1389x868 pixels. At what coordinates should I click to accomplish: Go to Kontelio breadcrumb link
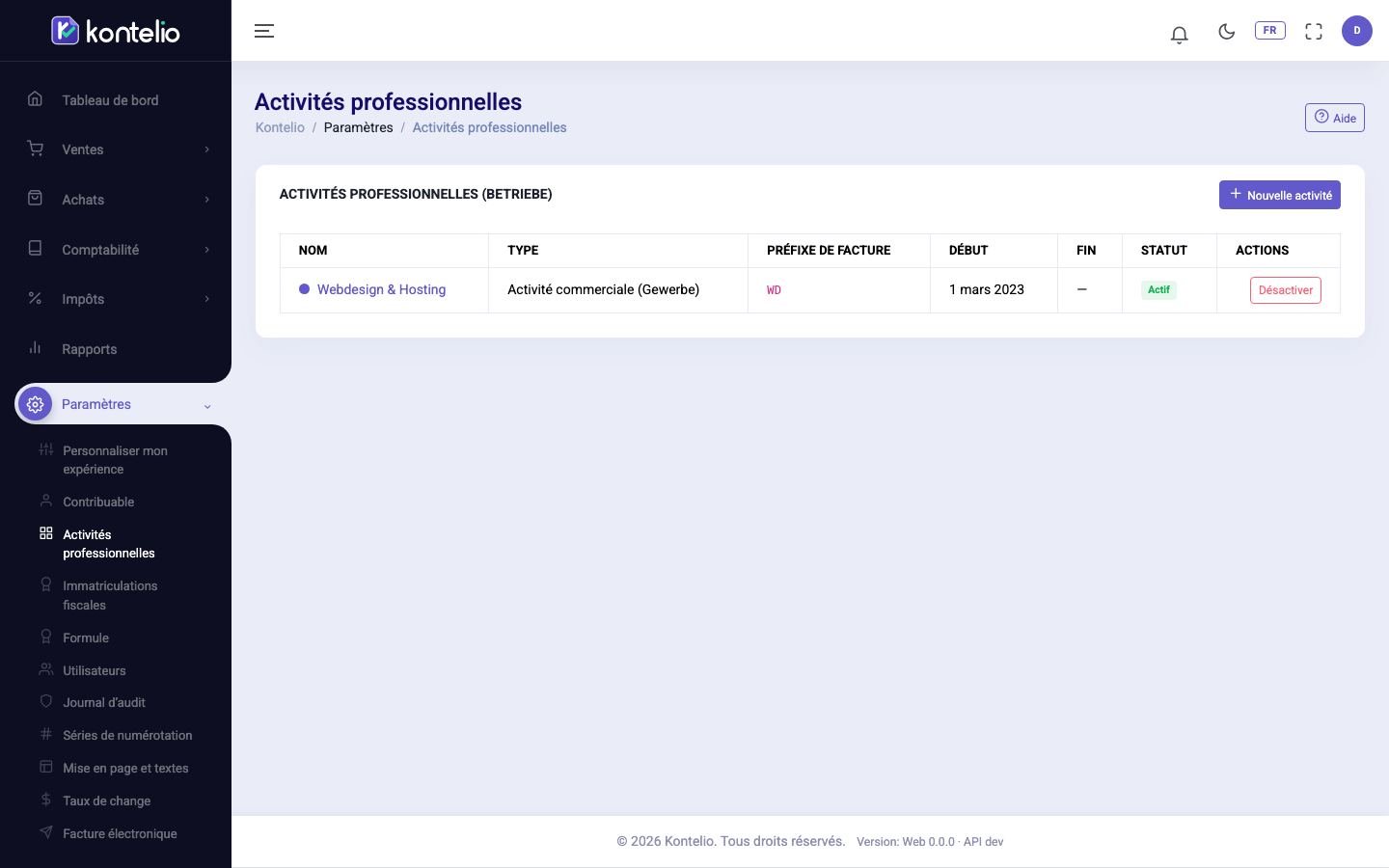280,127
